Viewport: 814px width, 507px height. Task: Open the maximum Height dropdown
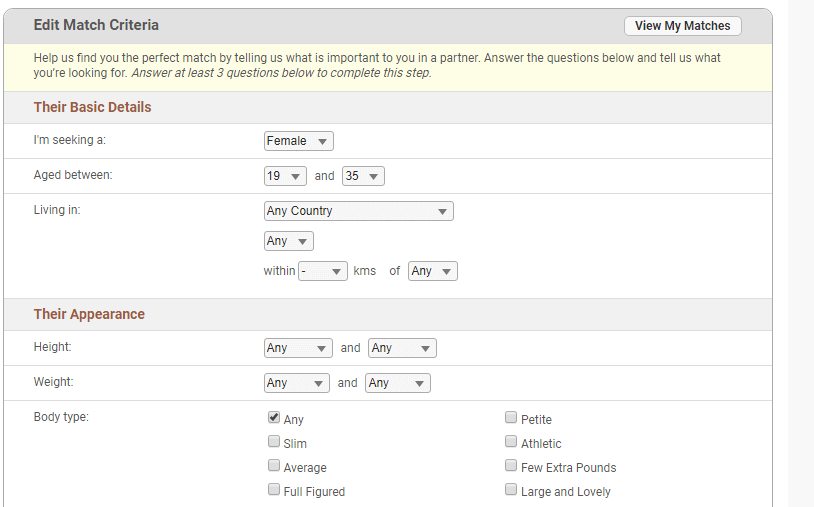(x=402, y=348)
